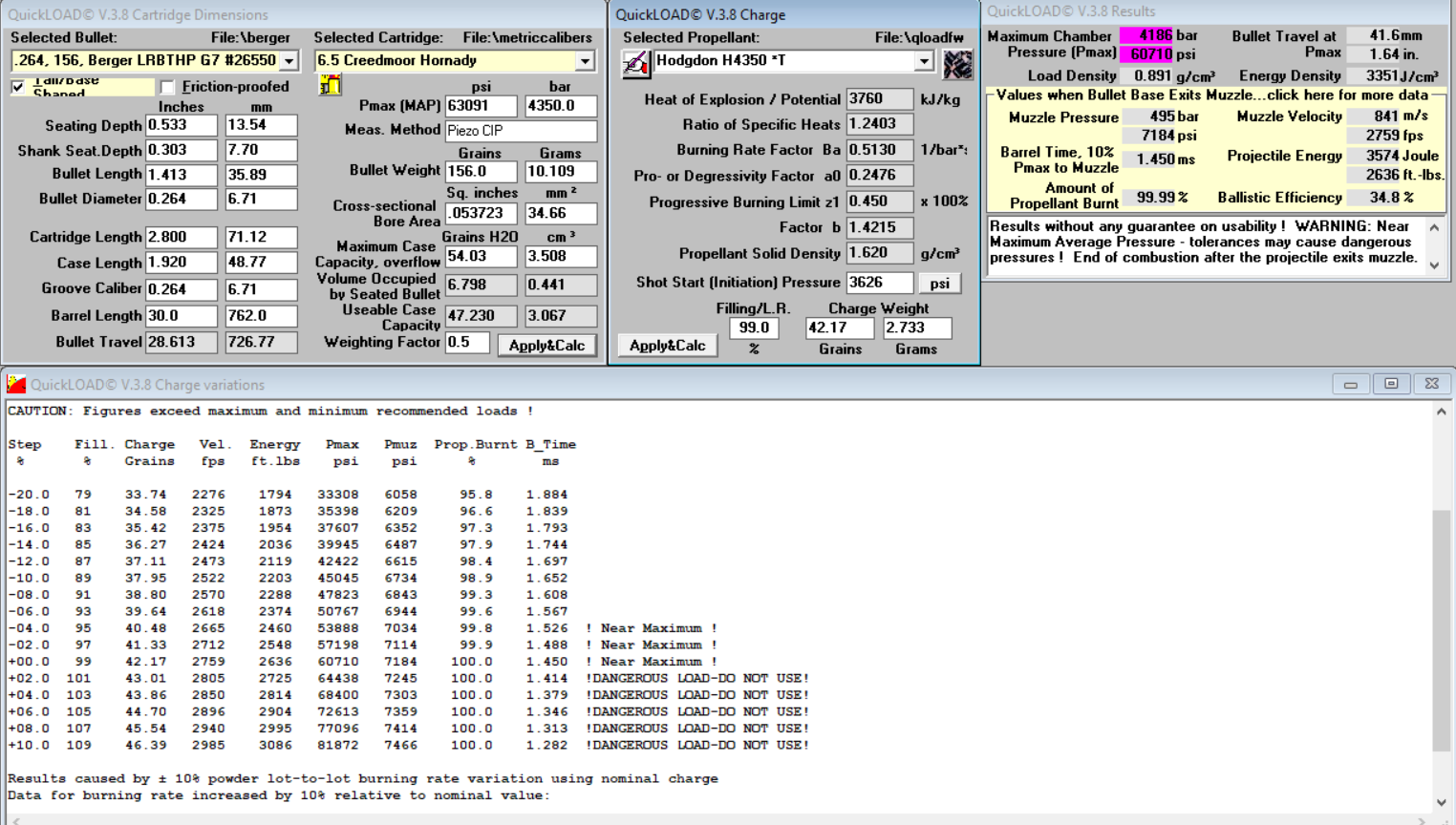Click the +10.0 step row with 46.39 grains
The image size is (1456, 825).
click(409, 745)
